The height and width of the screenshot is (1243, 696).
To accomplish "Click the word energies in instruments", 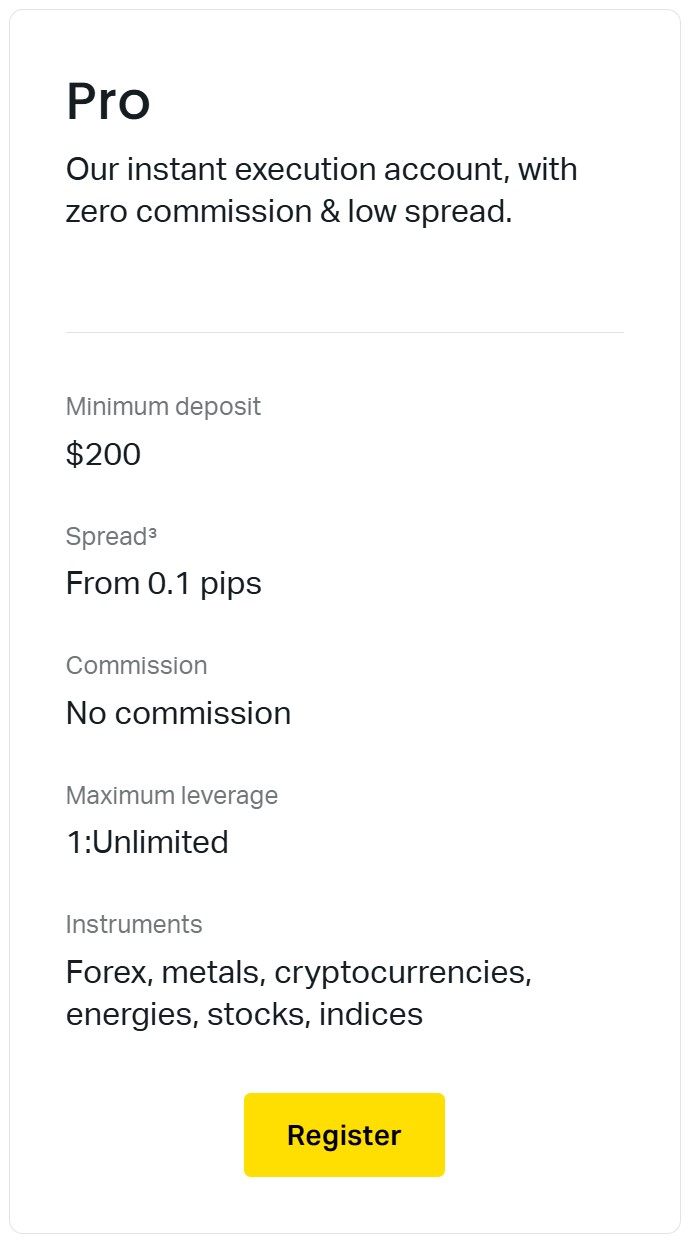I will pos(131,1015).
